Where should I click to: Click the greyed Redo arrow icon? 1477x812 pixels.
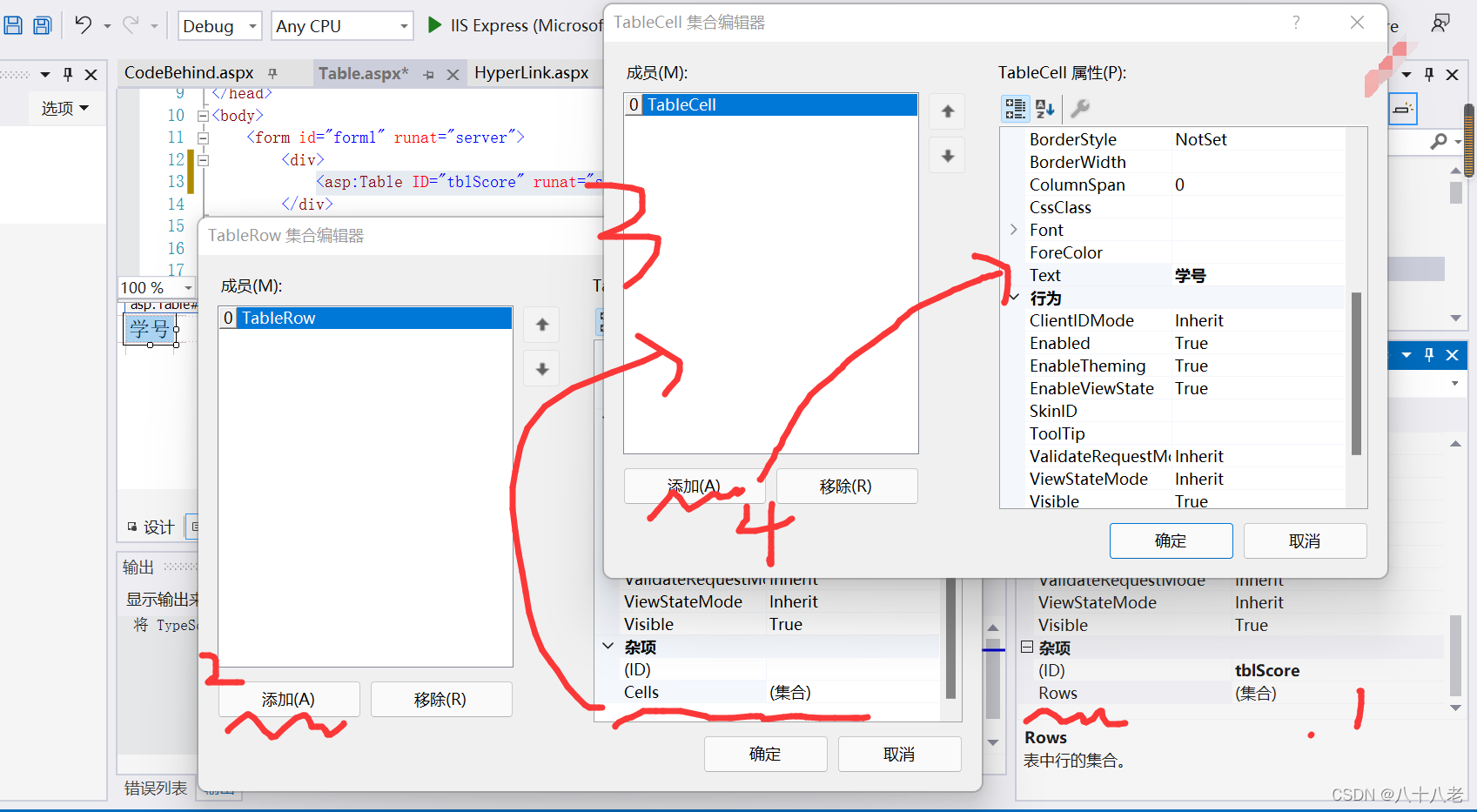[131, 25]
